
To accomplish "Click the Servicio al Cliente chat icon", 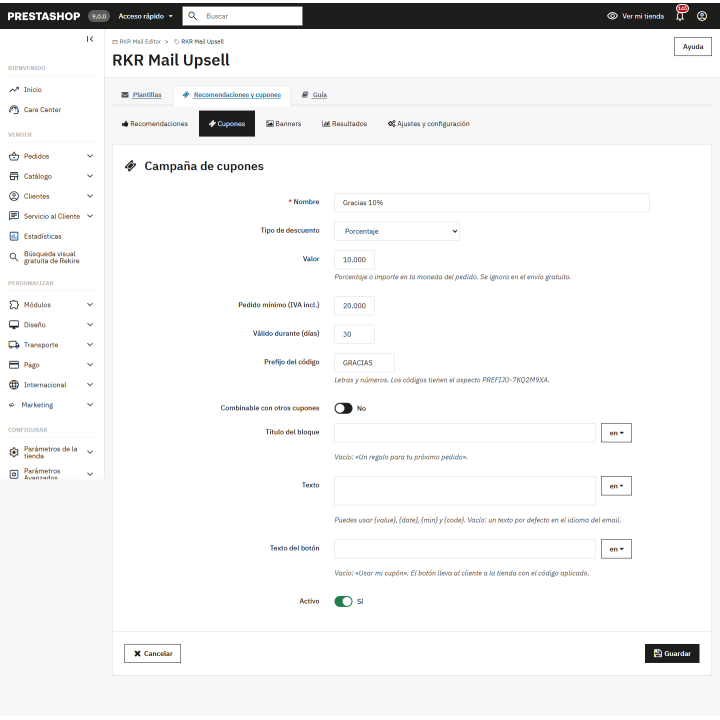I will coord(14,216).
